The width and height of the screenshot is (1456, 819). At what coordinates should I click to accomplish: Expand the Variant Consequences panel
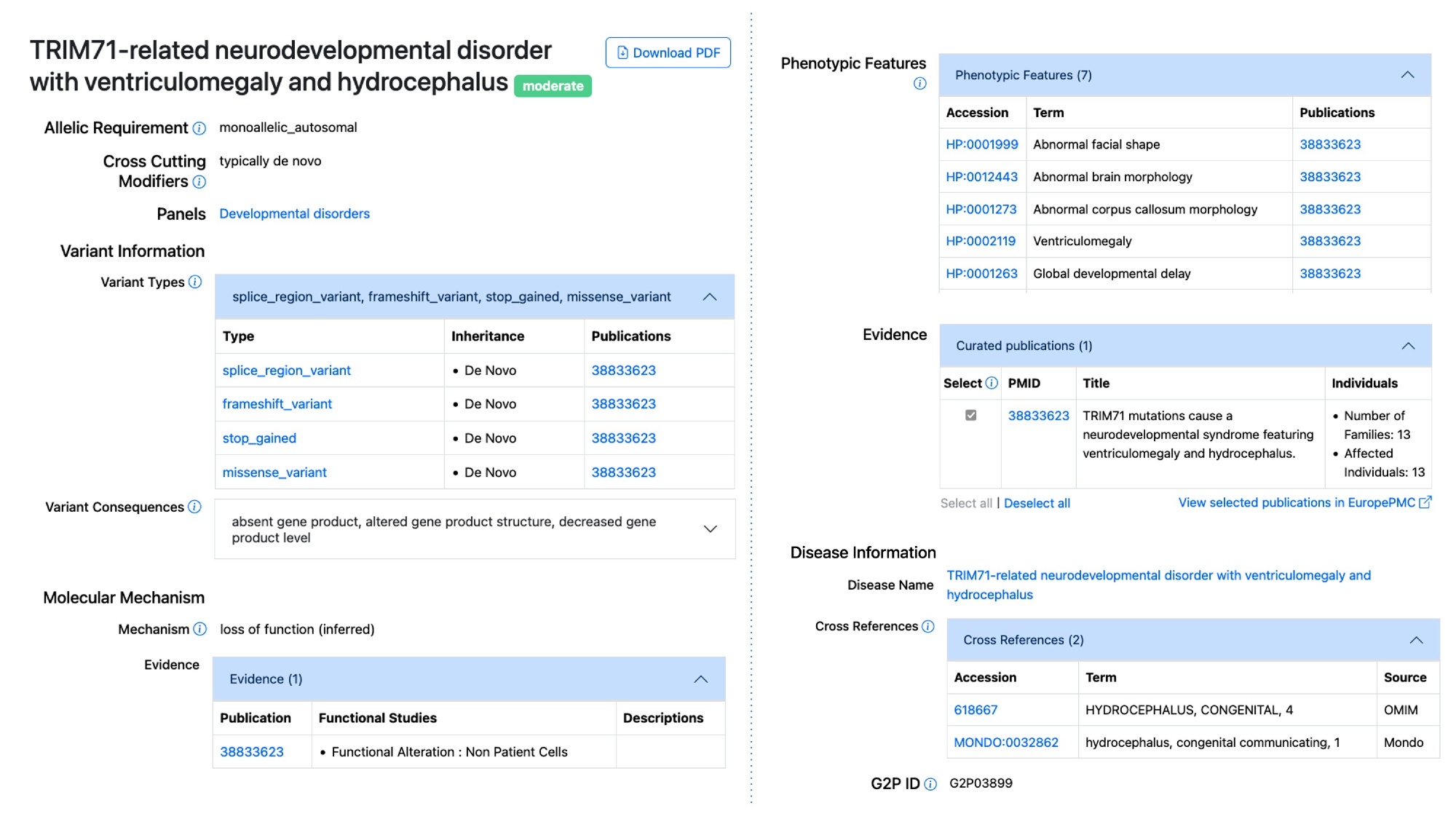(710, 529)
